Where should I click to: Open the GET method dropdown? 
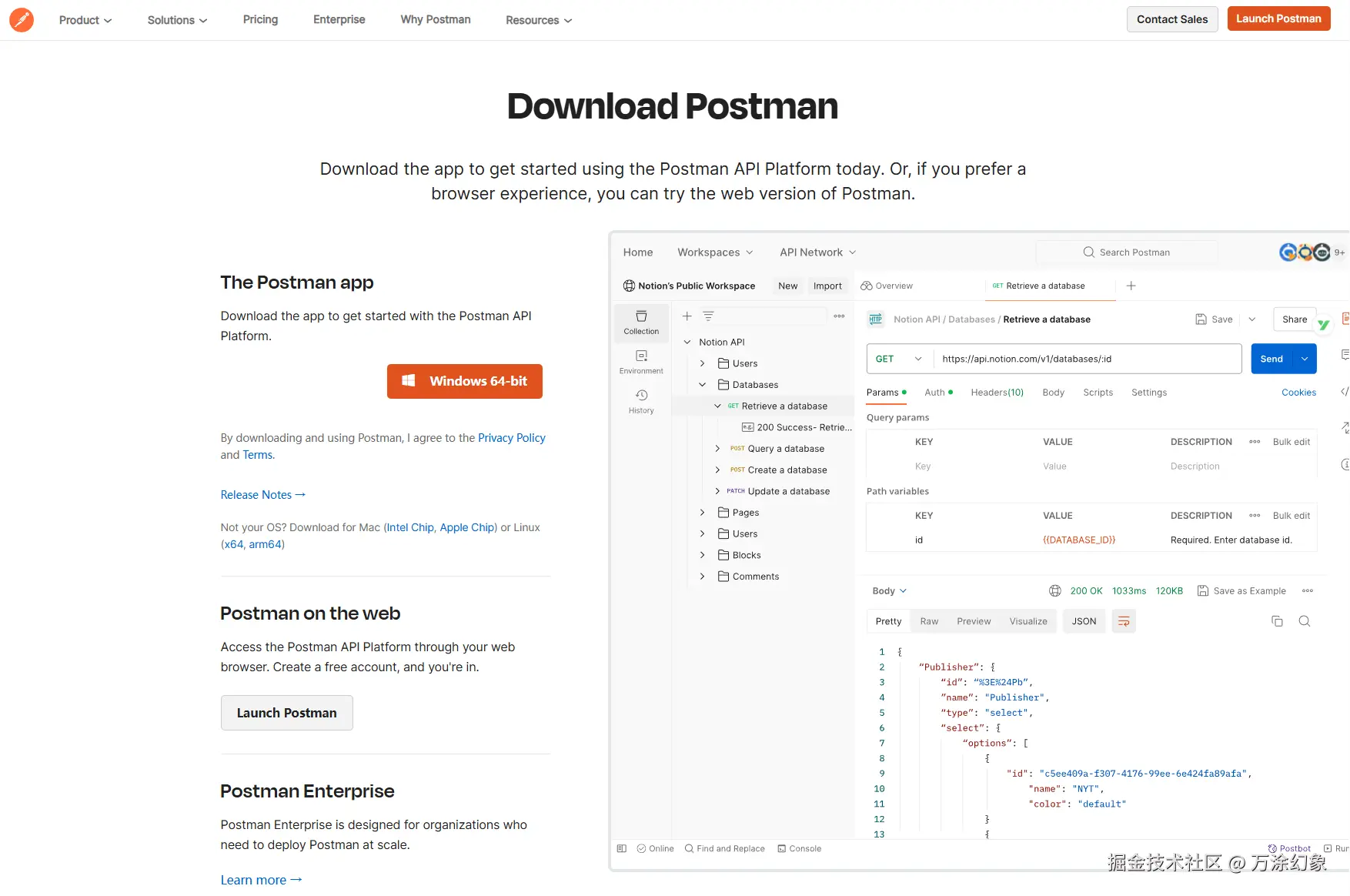point(899,359)
